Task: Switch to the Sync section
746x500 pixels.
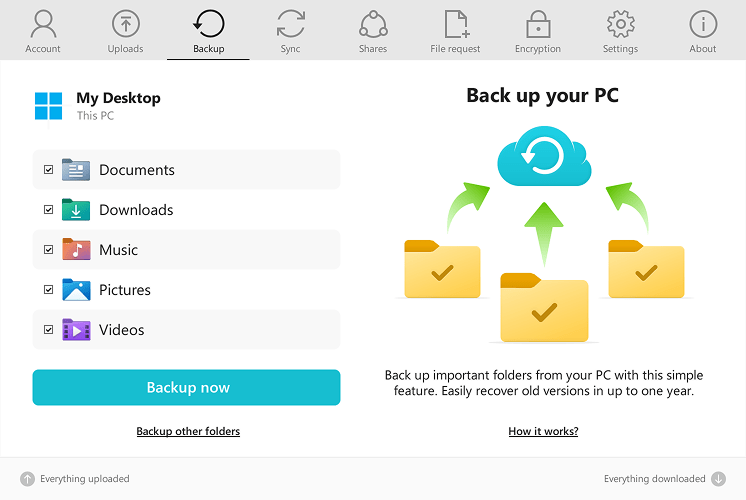Action: [290, 31]
